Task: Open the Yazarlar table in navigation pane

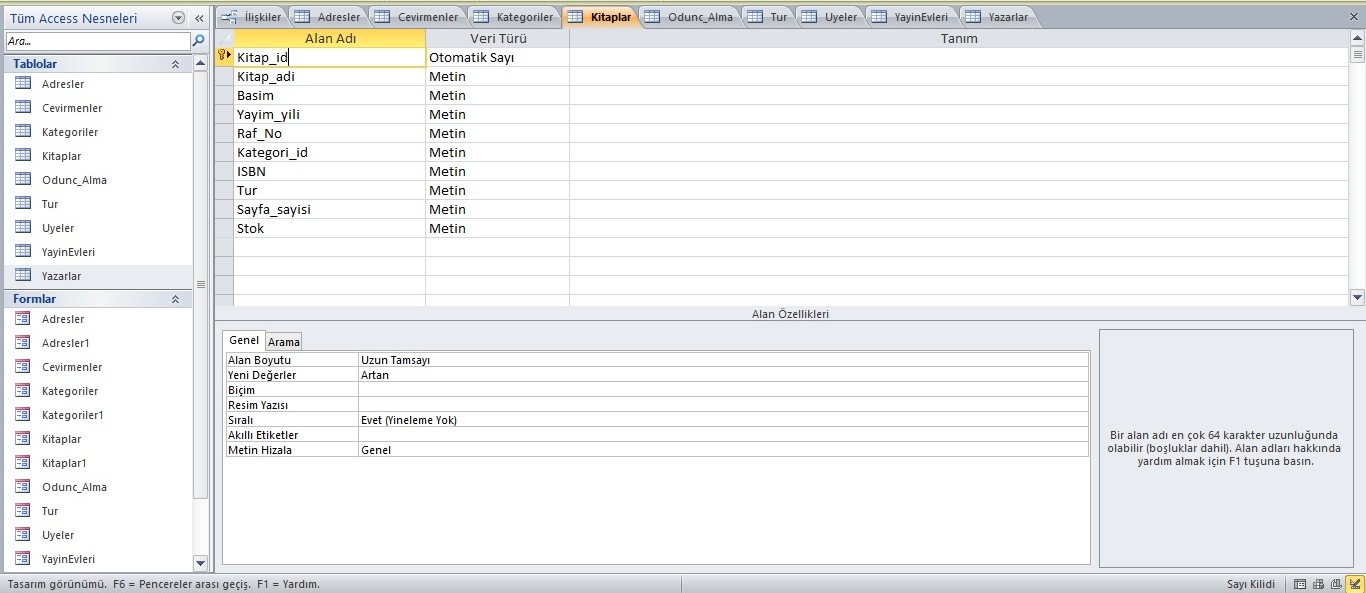Action: [x=62, y=276]
